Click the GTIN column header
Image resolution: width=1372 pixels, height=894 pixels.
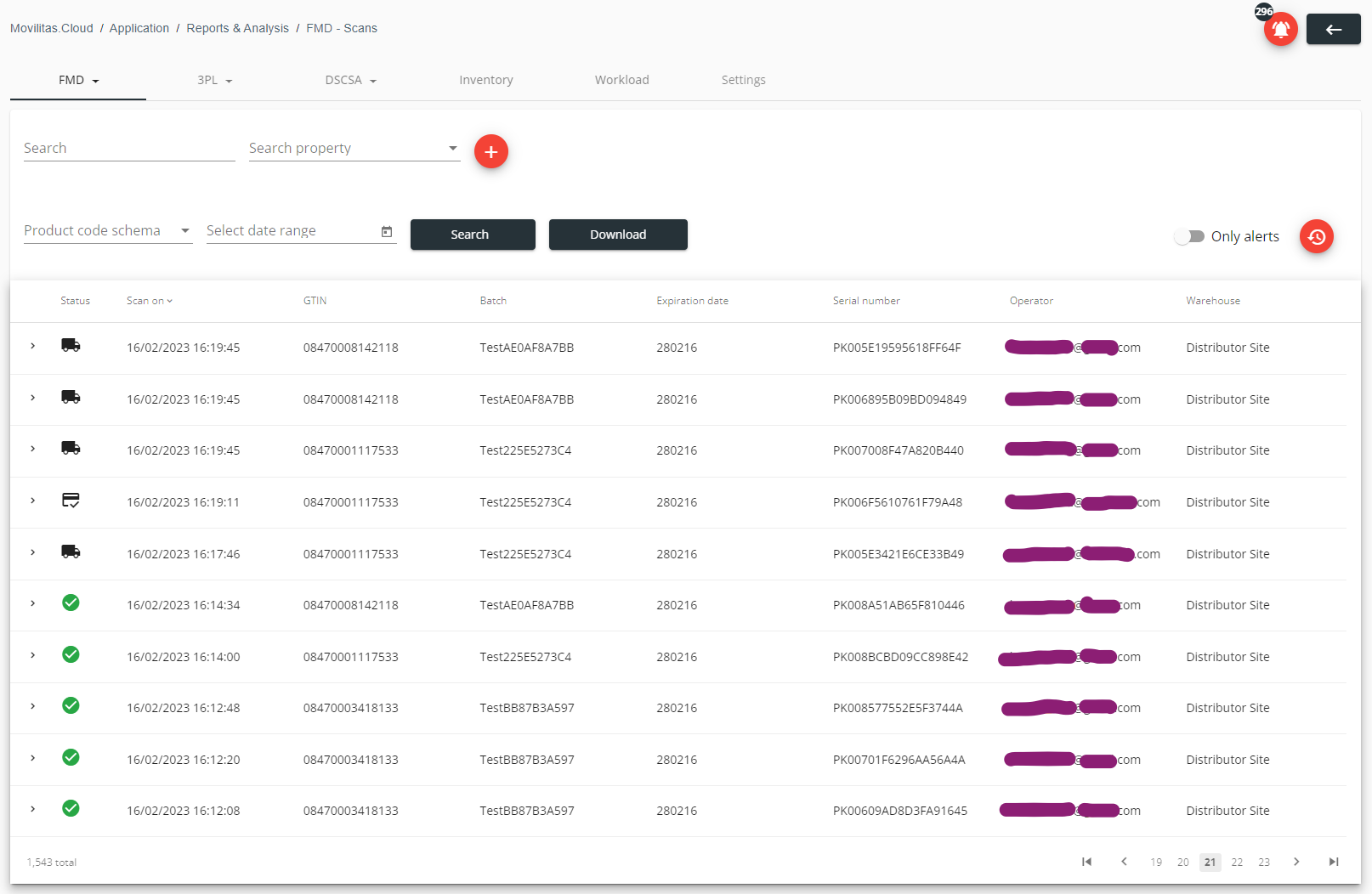(x=315, y=301)
